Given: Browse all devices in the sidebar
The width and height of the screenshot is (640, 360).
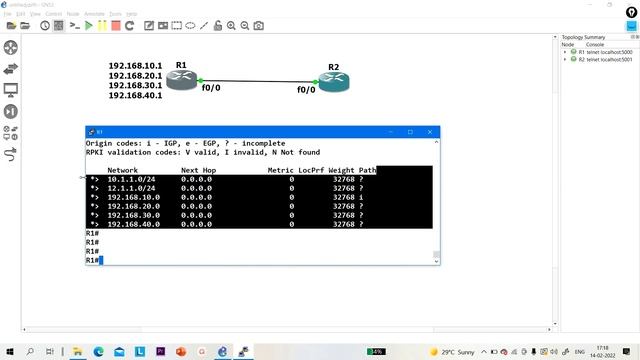Looking at the screenshot, I should [11, 133].
